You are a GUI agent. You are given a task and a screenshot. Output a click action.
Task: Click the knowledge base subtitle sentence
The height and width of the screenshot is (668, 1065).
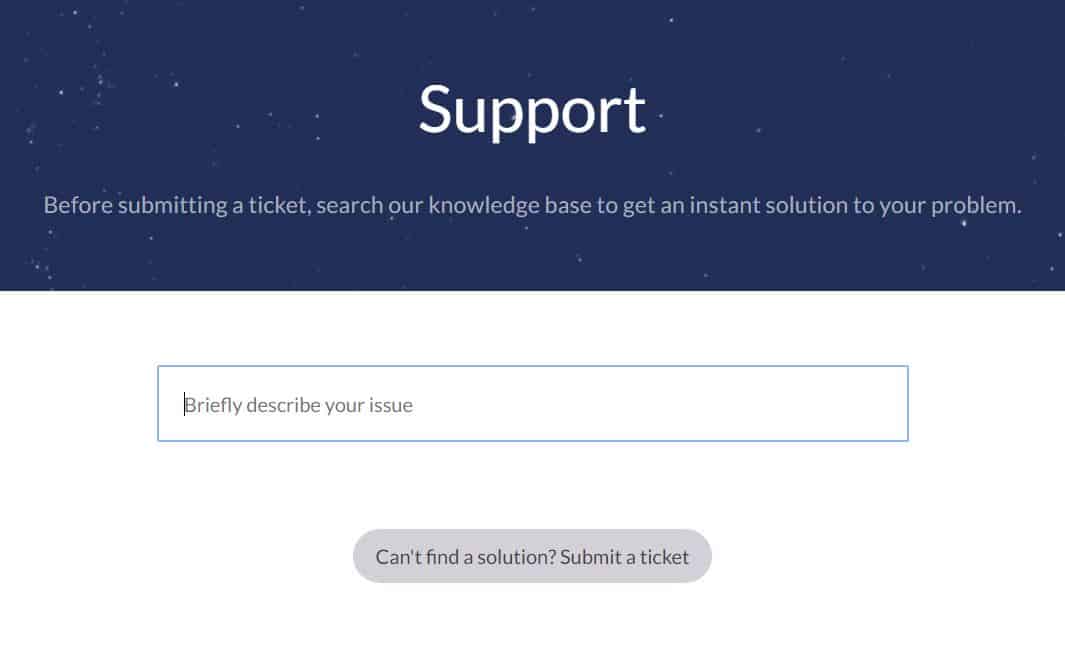point(532,205)
